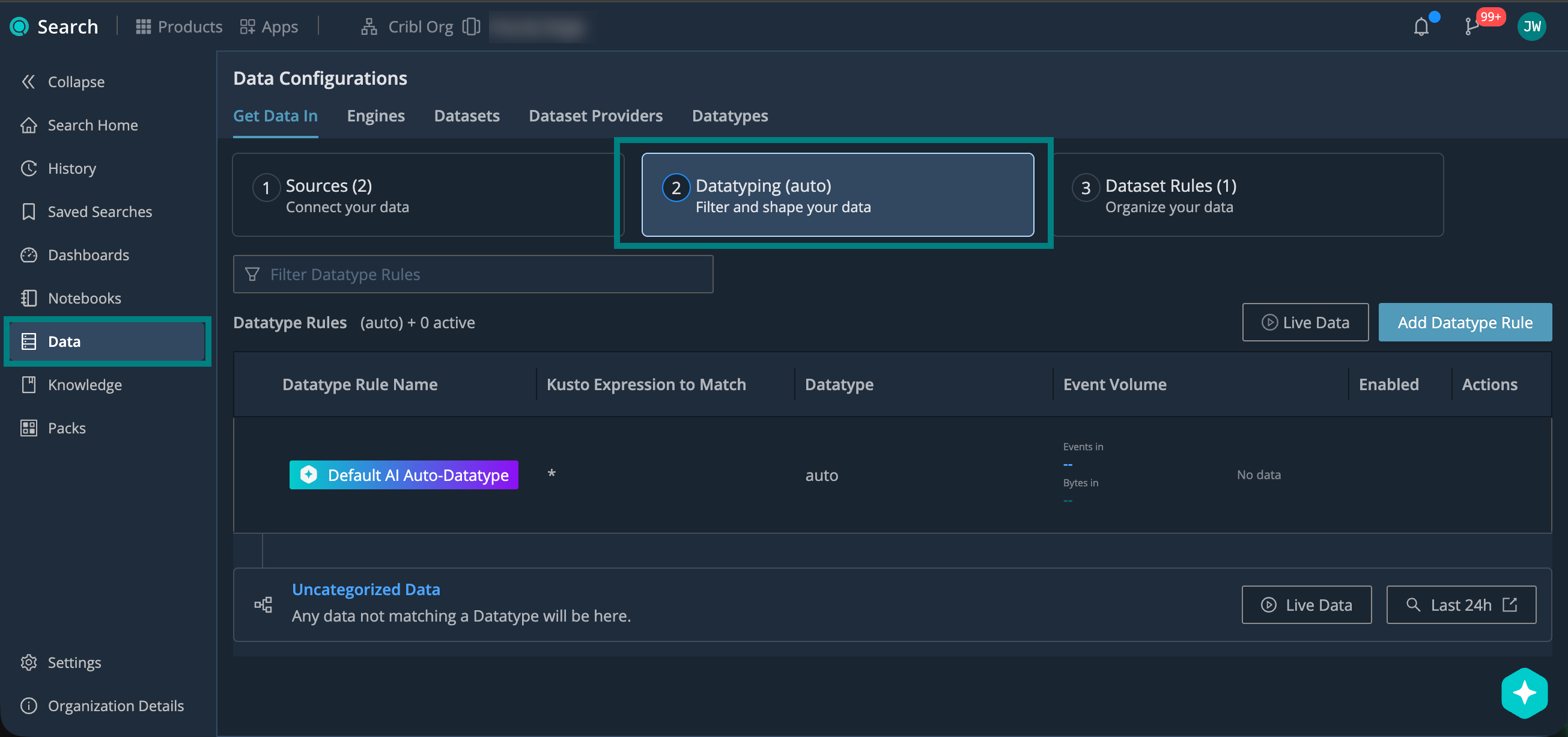Click the Cribl Search logo icon
The height and width of the screenshot is (737, 1568).
(19, 27)
